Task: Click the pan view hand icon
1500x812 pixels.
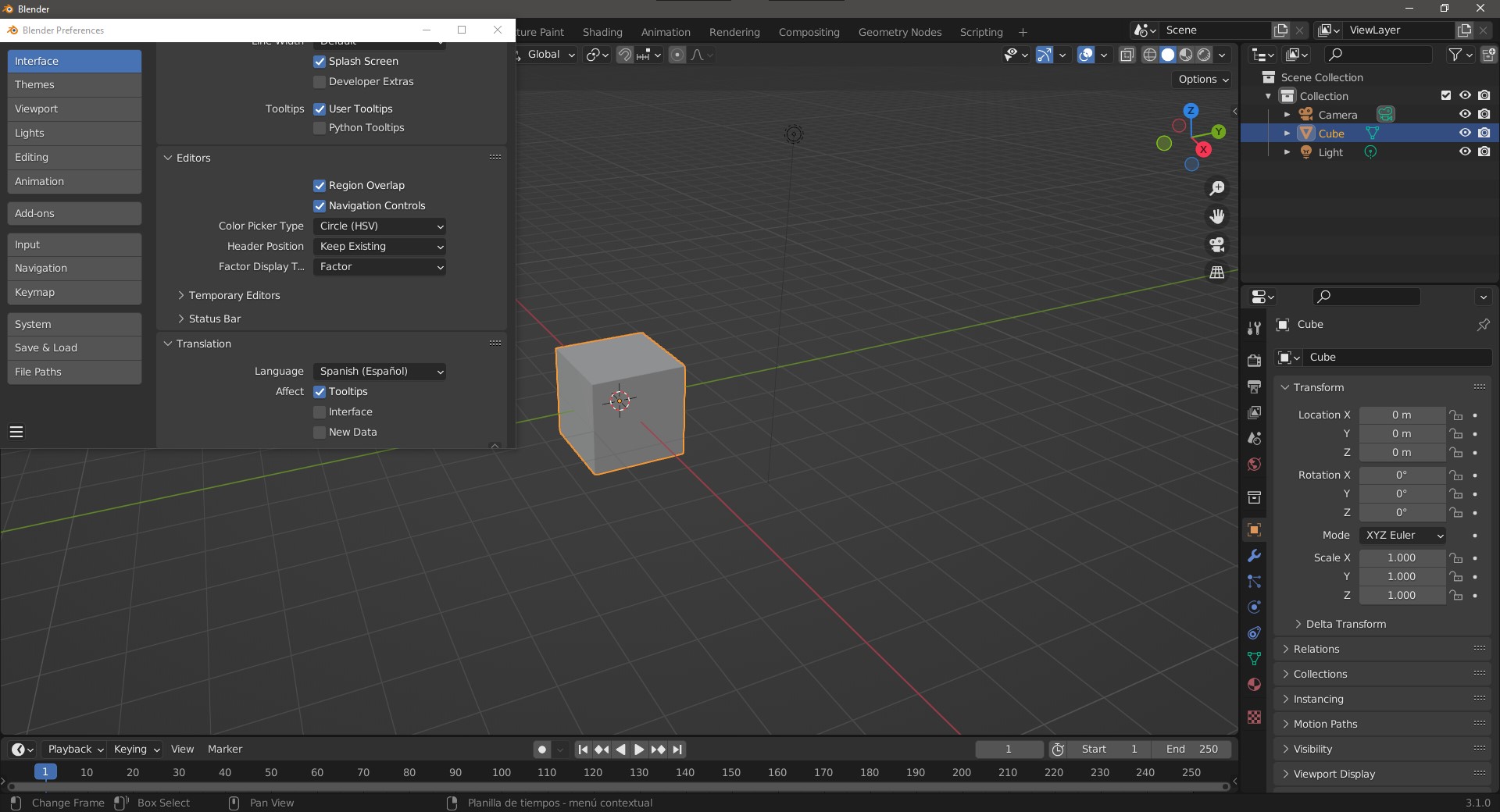Action: click(x=1216, y=216)
